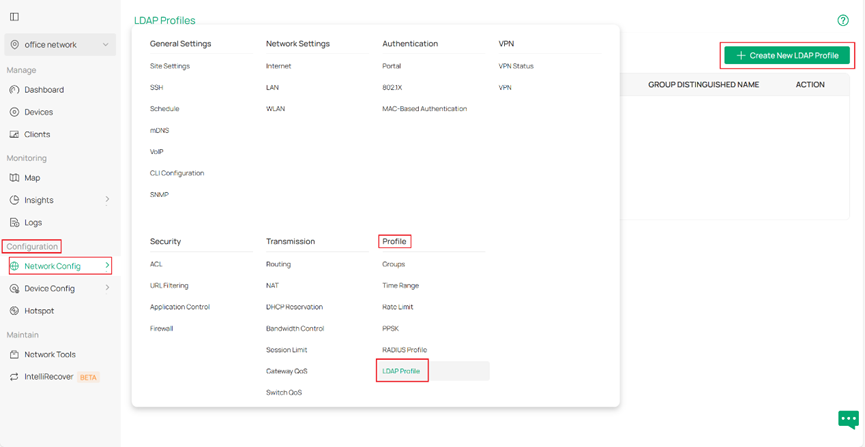Open VPN Status page
The width and height of the screenshot is (865, 447).
tap(516, 66)
